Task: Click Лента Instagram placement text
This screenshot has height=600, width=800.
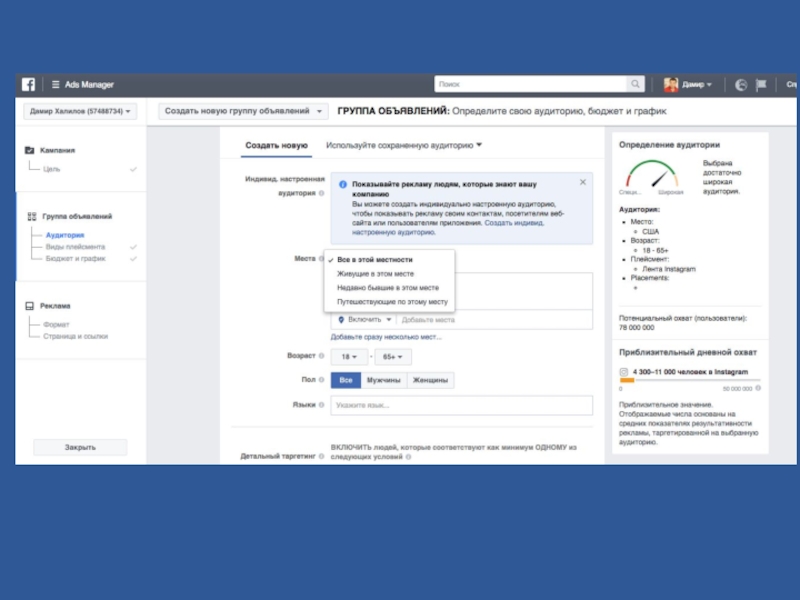Action: click(669, 269)
